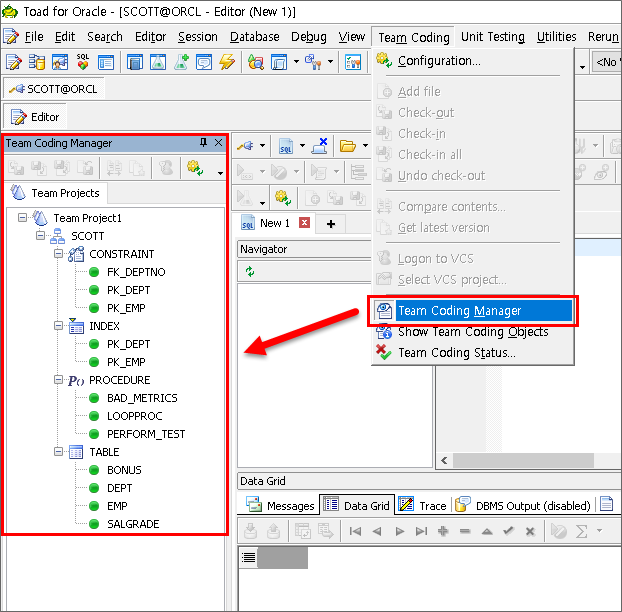Select the SCOTT@ORCL connection button
Screen dimensions: 622x612
[x=54, y=89]
